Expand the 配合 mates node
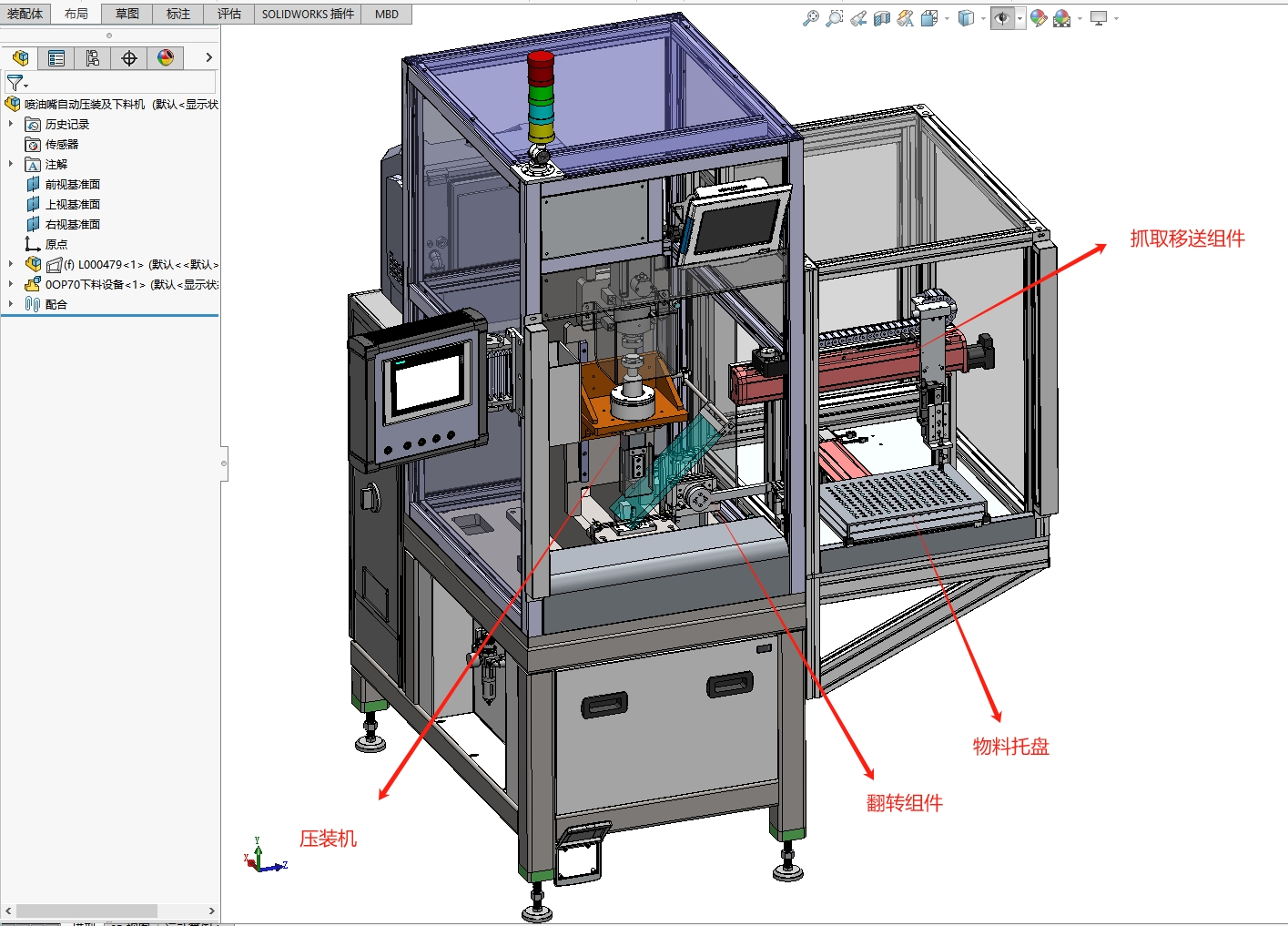Image resolution: width=1288 pixels, height=926 pixels. pos(11,304)
